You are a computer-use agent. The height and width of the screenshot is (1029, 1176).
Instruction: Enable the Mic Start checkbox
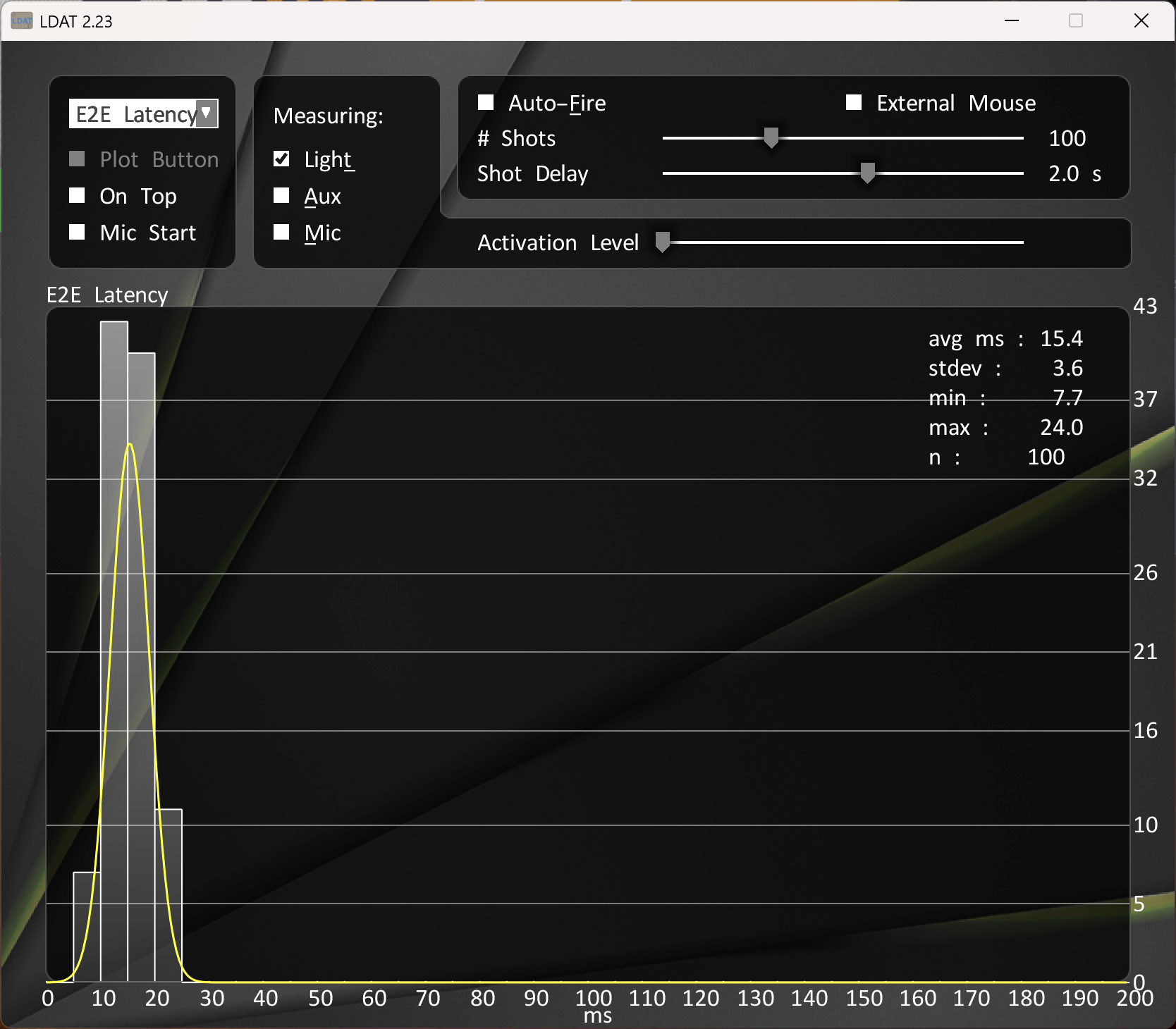coord(77,232)
